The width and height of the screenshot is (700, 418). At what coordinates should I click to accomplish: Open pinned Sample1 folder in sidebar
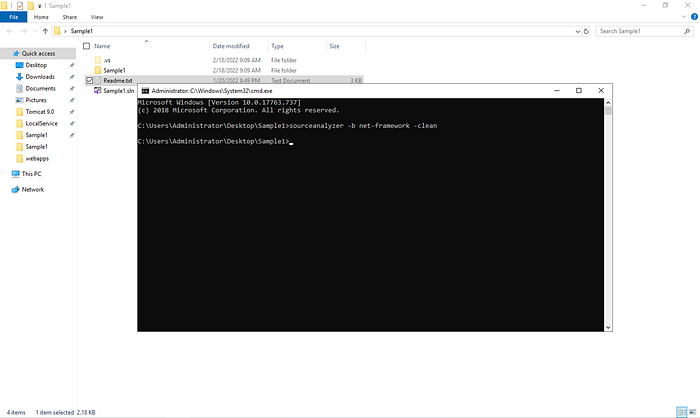(36, 135)
